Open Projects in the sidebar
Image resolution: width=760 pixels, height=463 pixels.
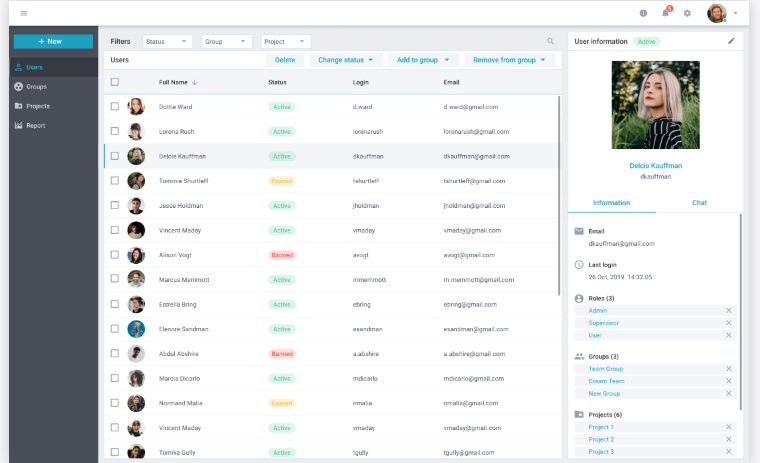point(53,106)
